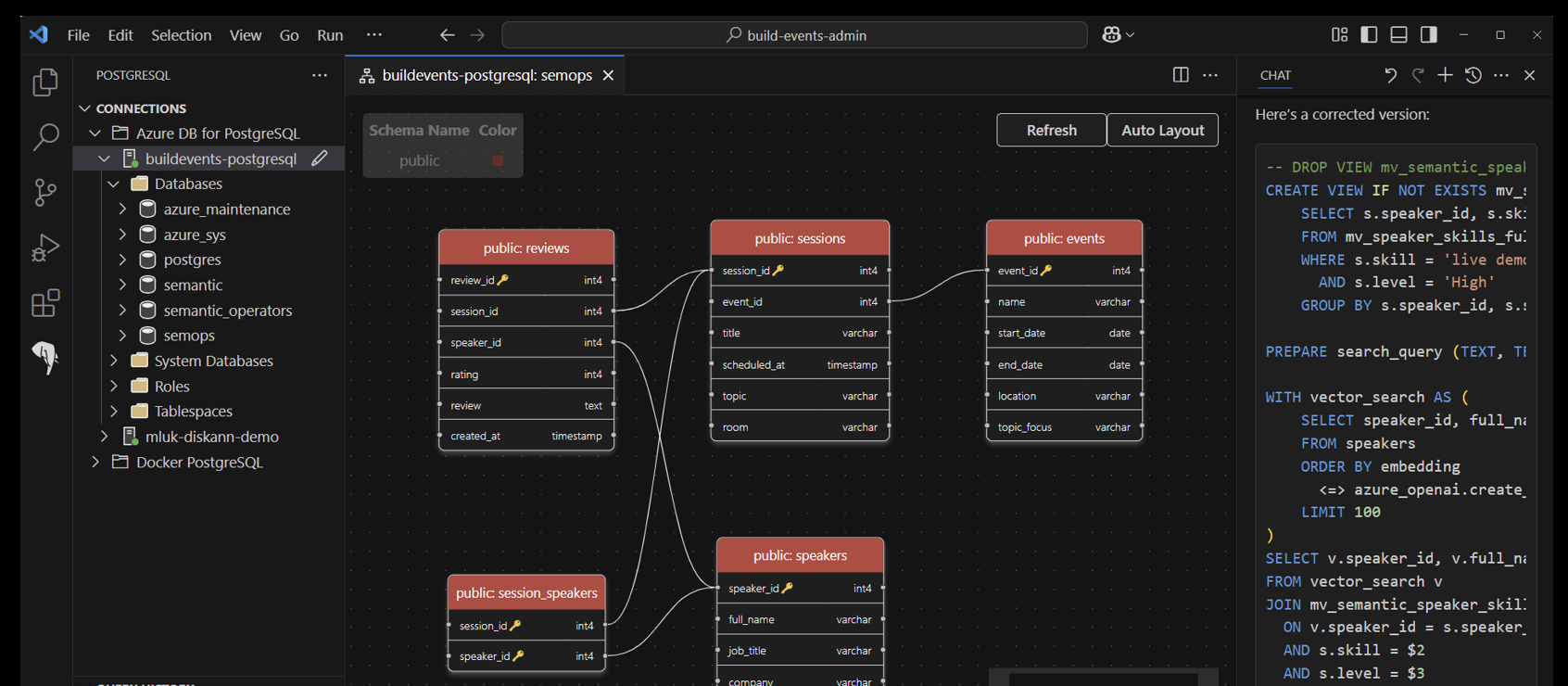Open the Go menu
This screenshot has width=1568, height=686.
pos(289,35)
